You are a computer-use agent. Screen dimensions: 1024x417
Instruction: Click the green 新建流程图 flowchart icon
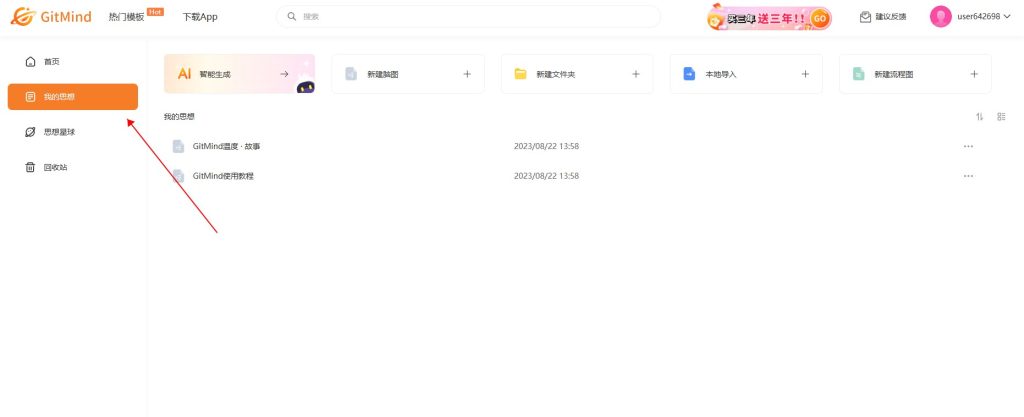858,74
